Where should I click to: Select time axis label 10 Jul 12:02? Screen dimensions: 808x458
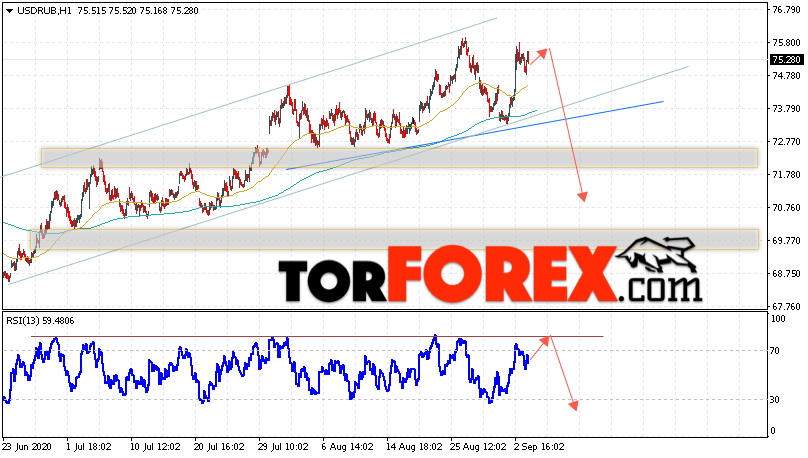coord(155,446)
